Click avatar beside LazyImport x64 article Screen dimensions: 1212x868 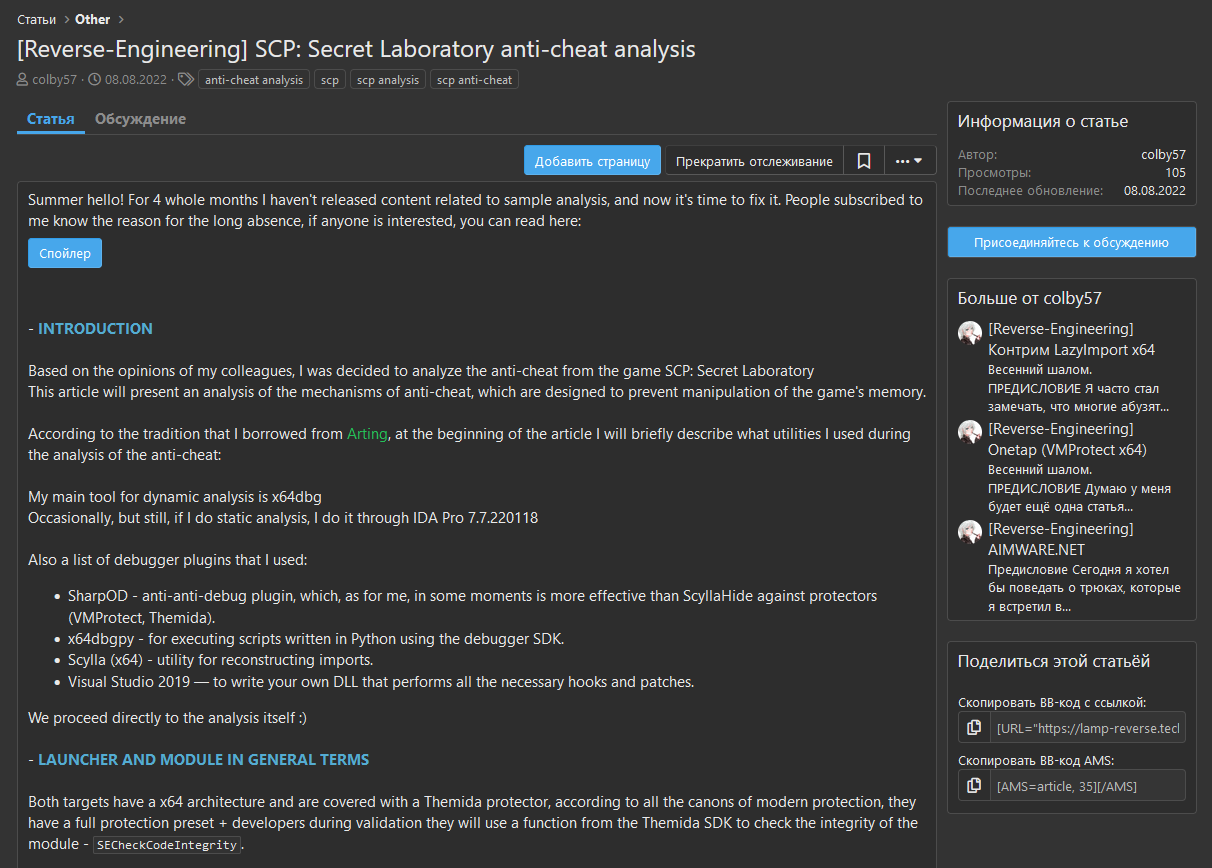(970, 333)
